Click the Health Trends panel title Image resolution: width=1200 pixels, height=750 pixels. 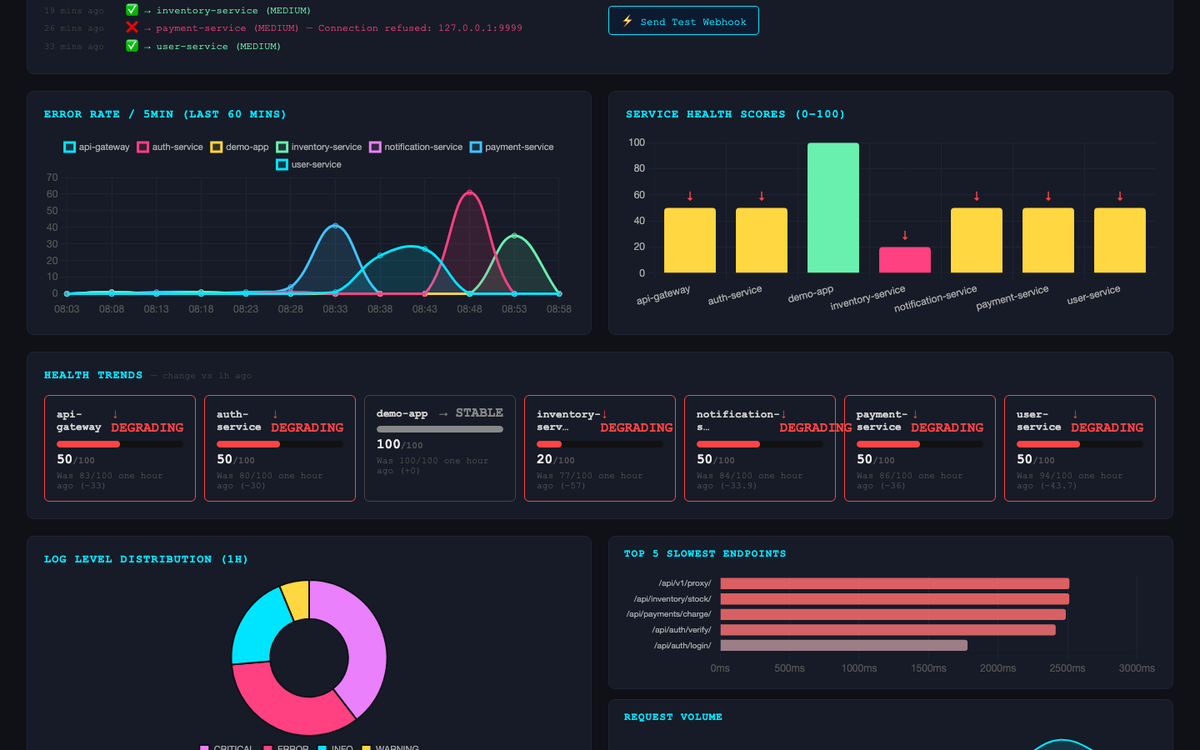[x=93, y=375]
